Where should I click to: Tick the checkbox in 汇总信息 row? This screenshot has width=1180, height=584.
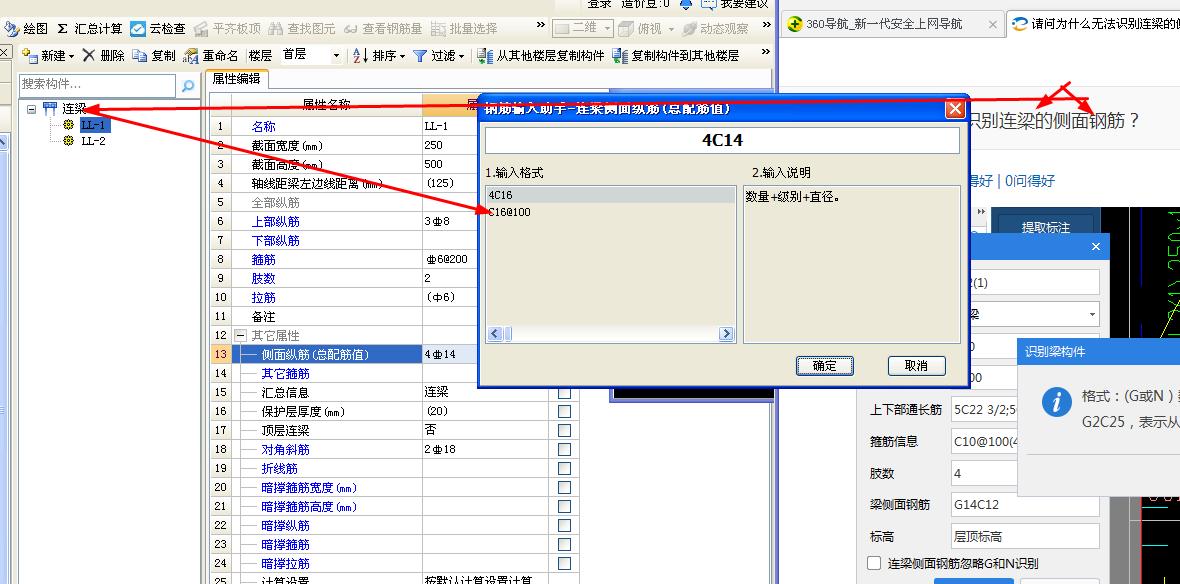pos(564,393)
